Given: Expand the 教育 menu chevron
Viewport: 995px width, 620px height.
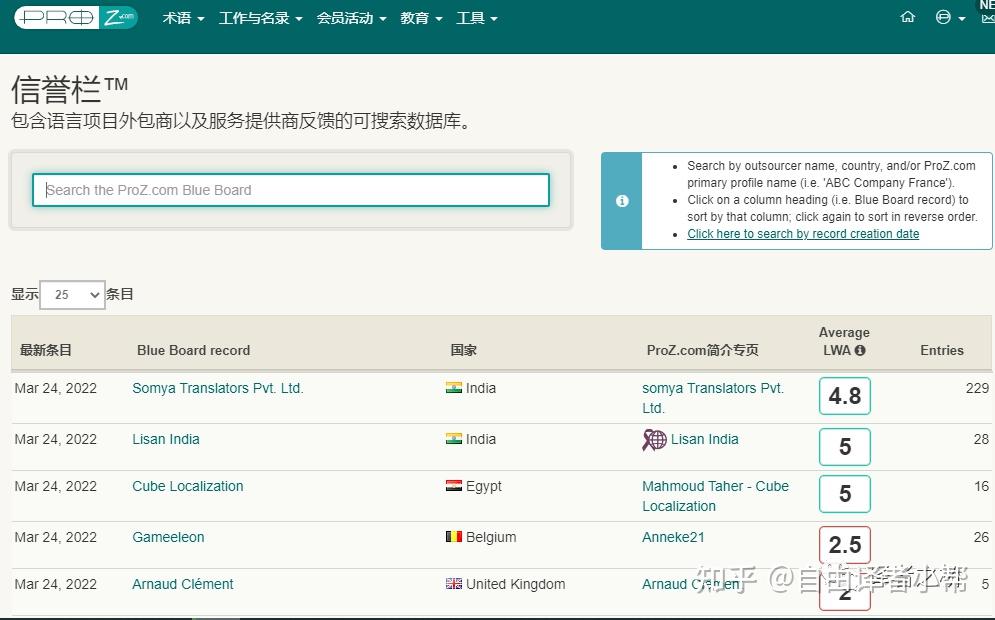Looking at the screenshot, I should pos(438,18).
